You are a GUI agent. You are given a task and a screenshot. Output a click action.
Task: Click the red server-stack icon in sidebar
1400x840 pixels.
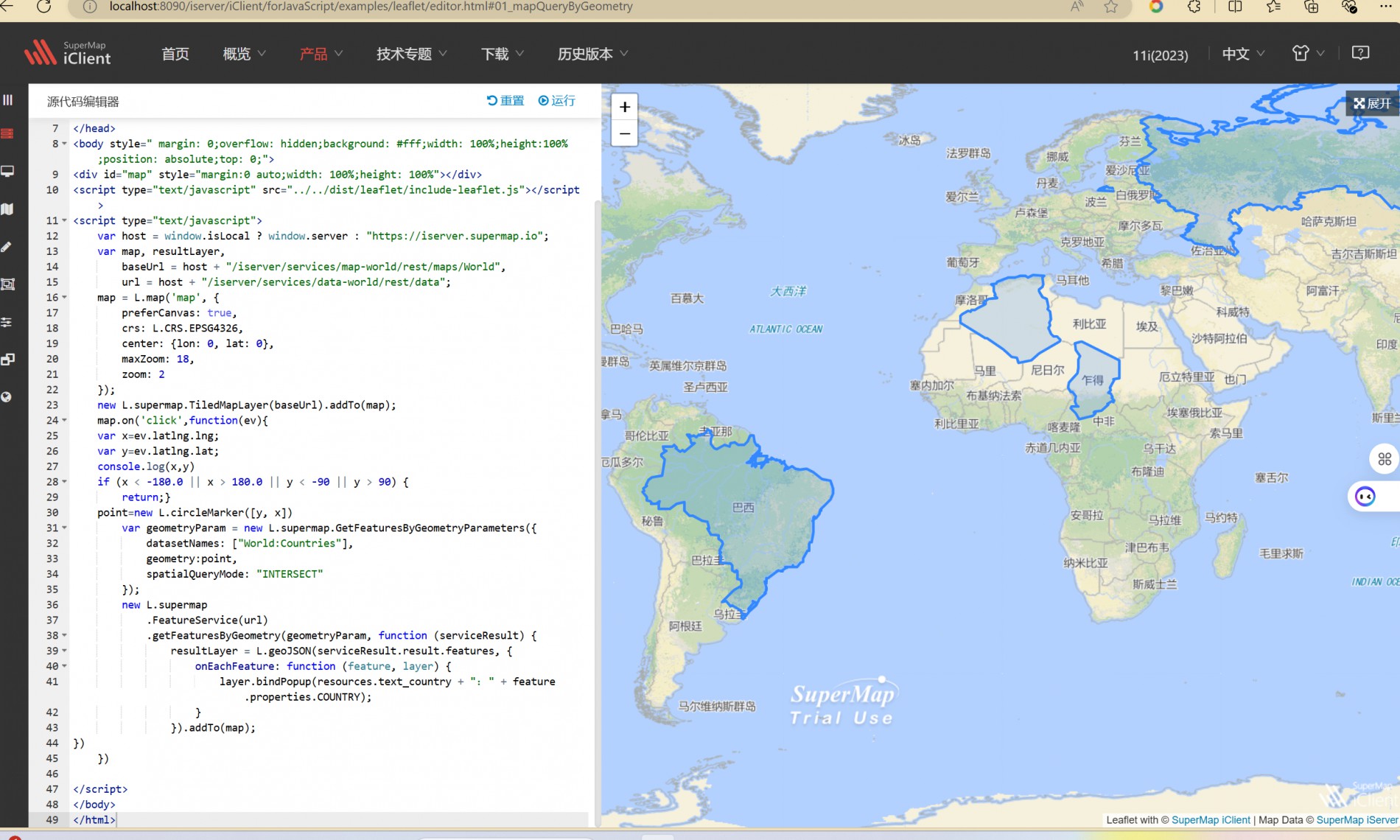[x=7, y=133]
